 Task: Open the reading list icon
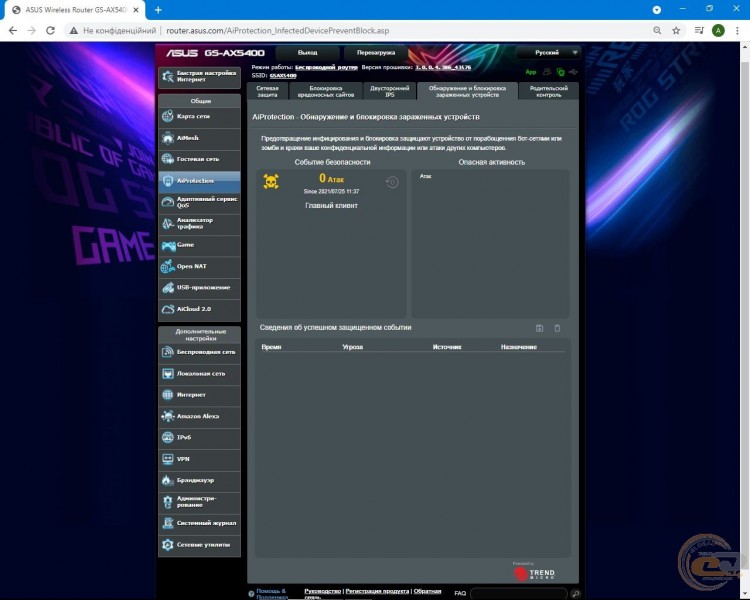699,31
